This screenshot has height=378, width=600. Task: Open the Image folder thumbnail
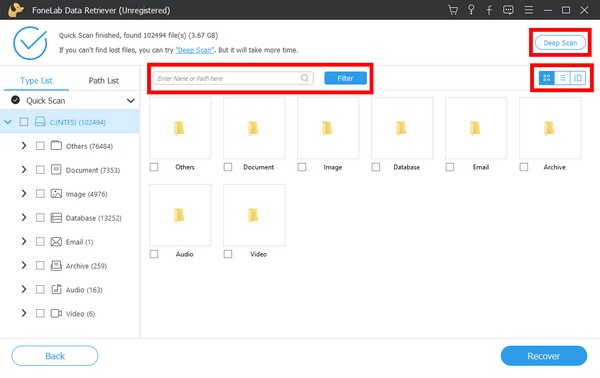[x=328, y=128]
